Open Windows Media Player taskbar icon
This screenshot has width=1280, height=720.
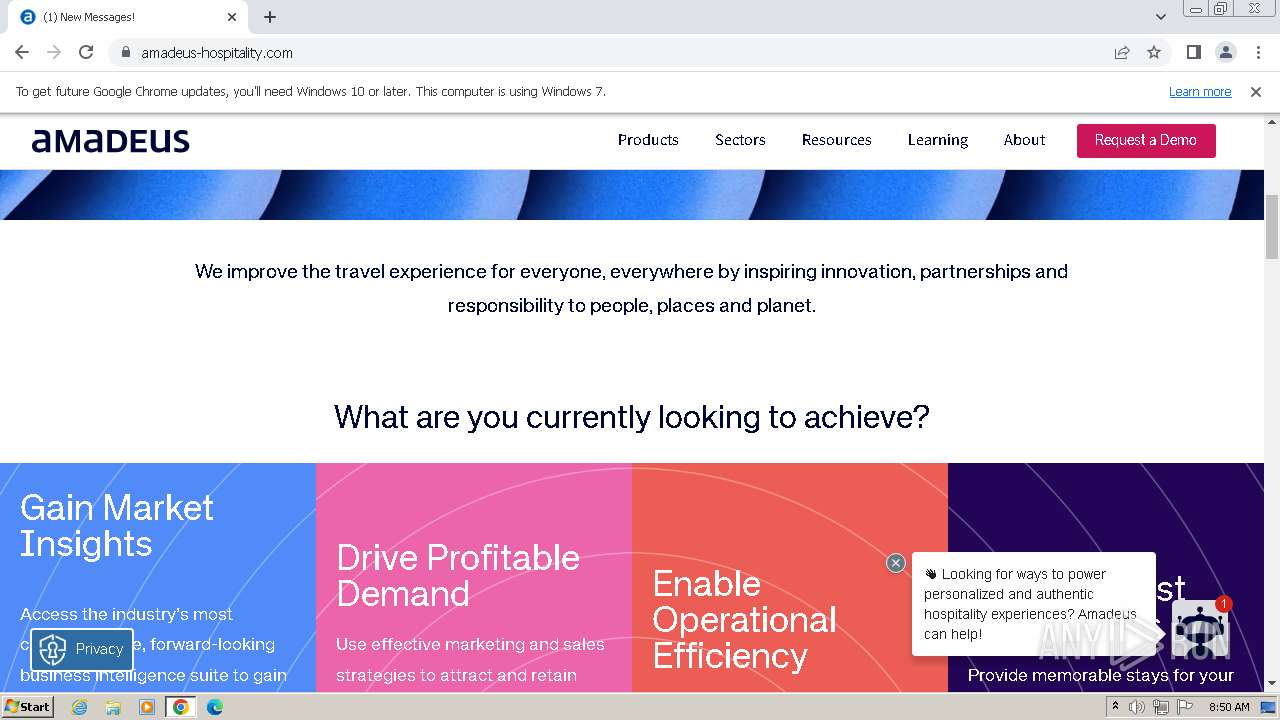(x=147, y=707)
